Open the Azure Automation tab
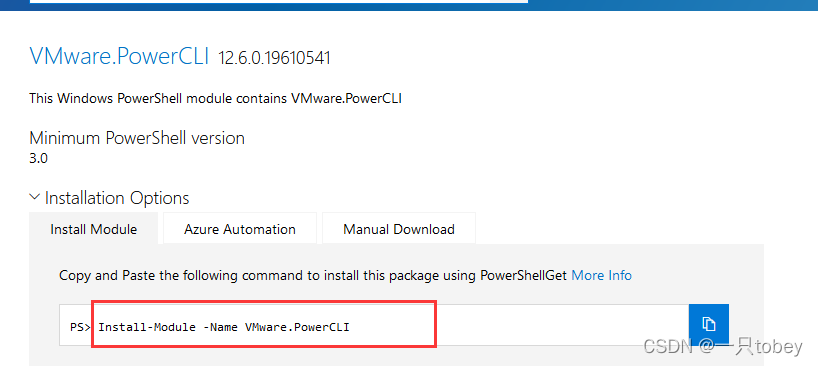The height and width of the screenshot is (366, 818). (x=240, y=229)
